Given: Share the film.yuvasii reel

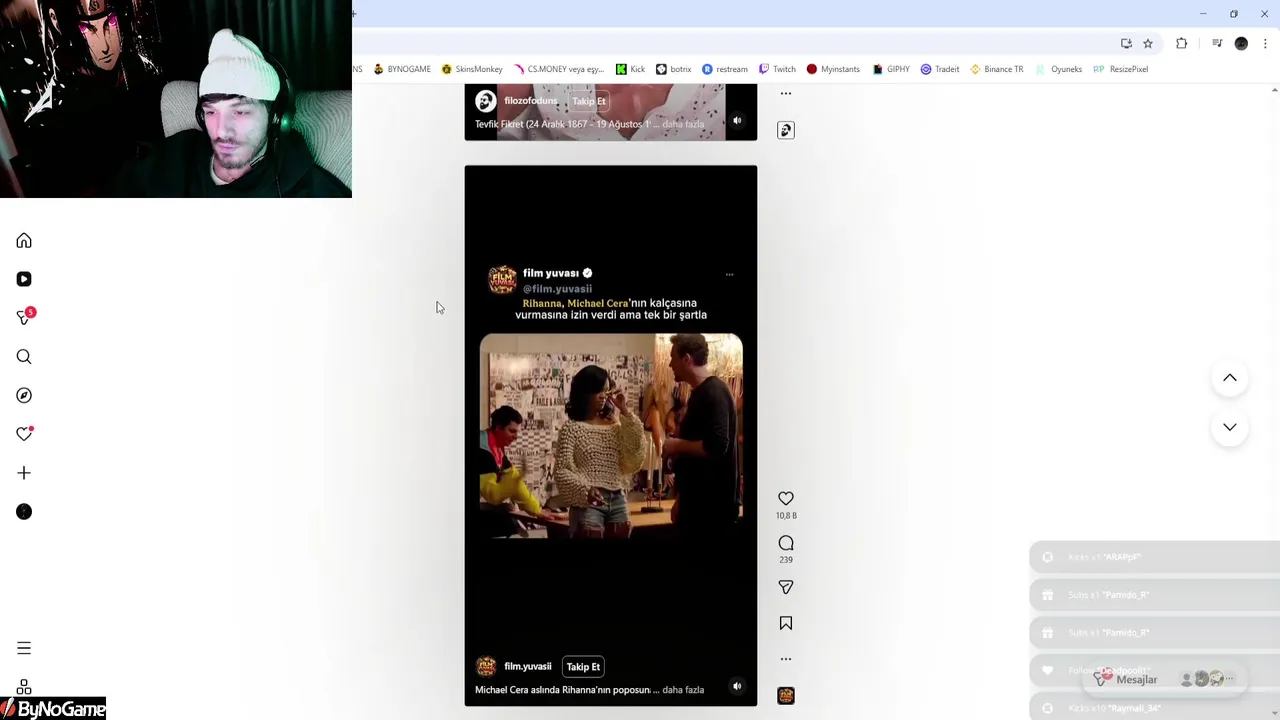Looking at the screenshot, I should (x=786, y=587).
